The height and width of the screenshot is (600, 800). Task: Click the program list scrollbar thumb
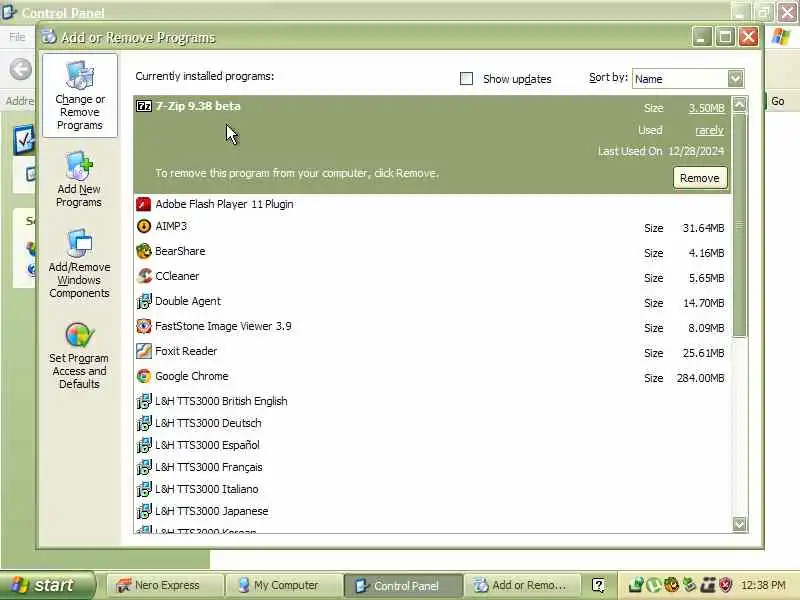point(740,225)
